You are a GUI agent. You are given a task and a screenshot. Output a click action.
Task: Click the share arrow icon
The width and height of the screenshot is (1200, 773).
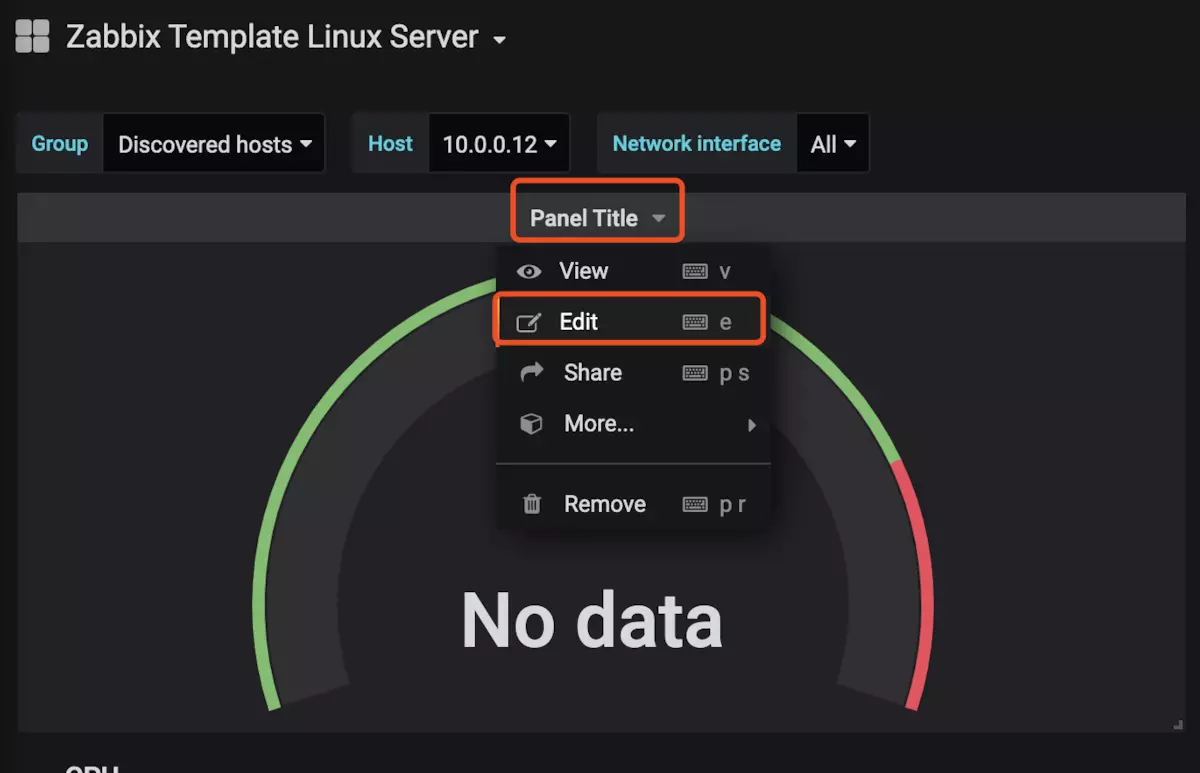click(x=532, y=372)
